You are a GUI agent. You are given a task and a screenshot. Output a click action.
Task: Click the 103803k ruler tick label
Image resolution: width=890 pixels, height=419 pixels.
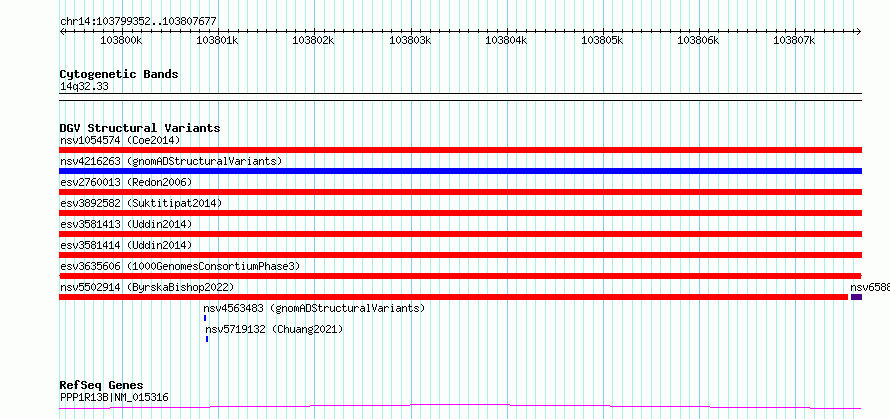pos(410,40)
